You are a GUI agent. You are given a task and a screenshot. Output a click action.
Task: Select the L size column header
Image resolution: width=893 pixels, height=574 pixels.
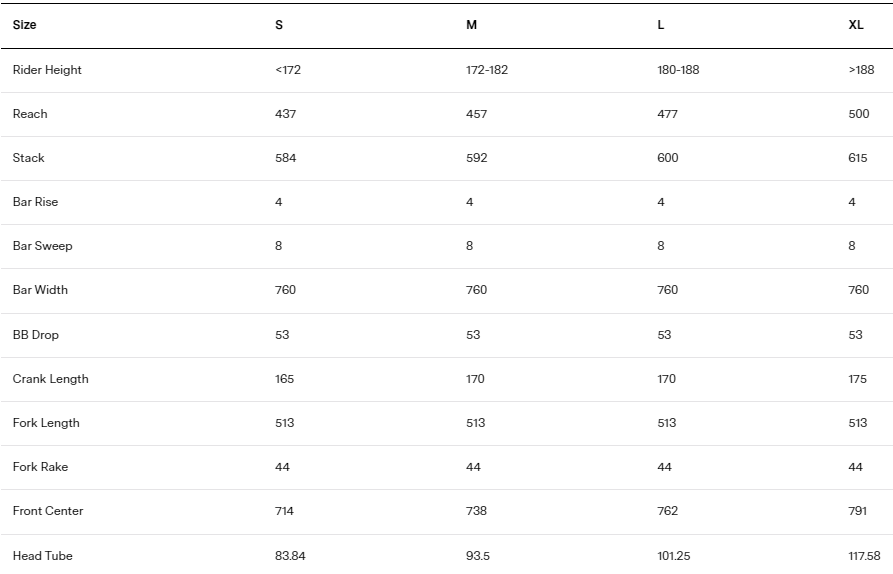point(661,25)
